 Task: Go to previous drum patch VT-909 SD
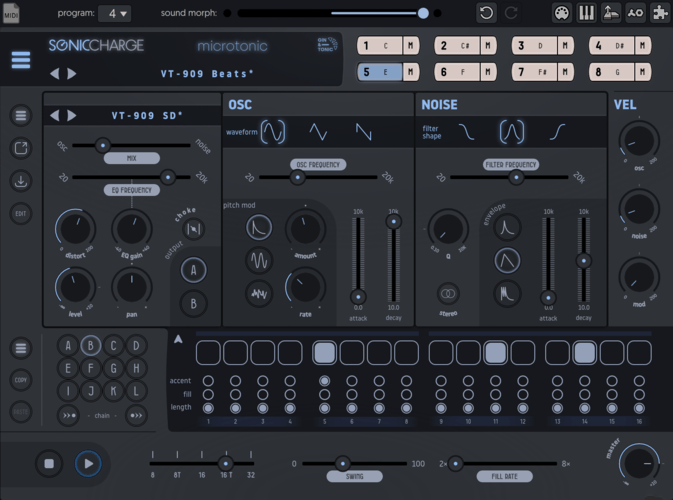[x=55, y=115]
